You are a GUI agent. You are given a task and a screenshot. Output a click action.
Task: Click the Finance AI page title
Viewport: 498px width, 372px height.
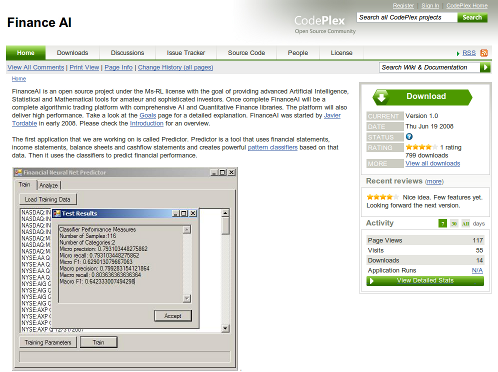(39, 23)
